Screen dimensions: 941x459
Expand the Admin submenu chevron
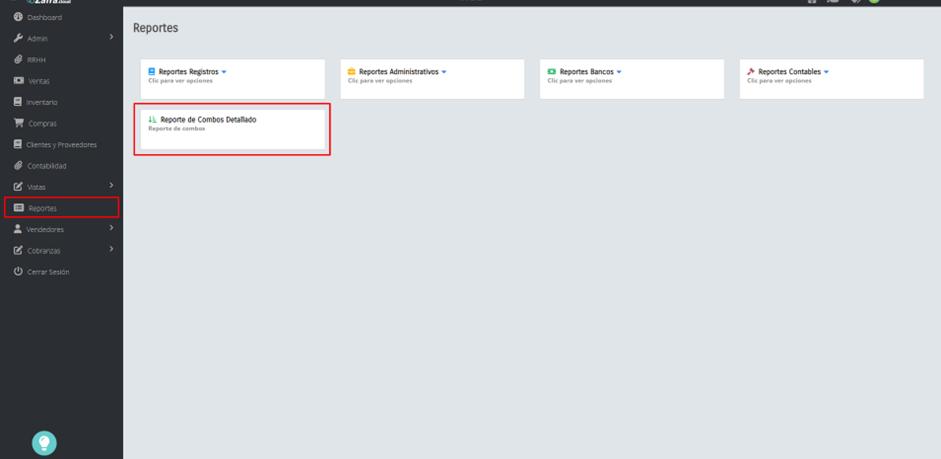pyautogui.click(x=112, y=37)
